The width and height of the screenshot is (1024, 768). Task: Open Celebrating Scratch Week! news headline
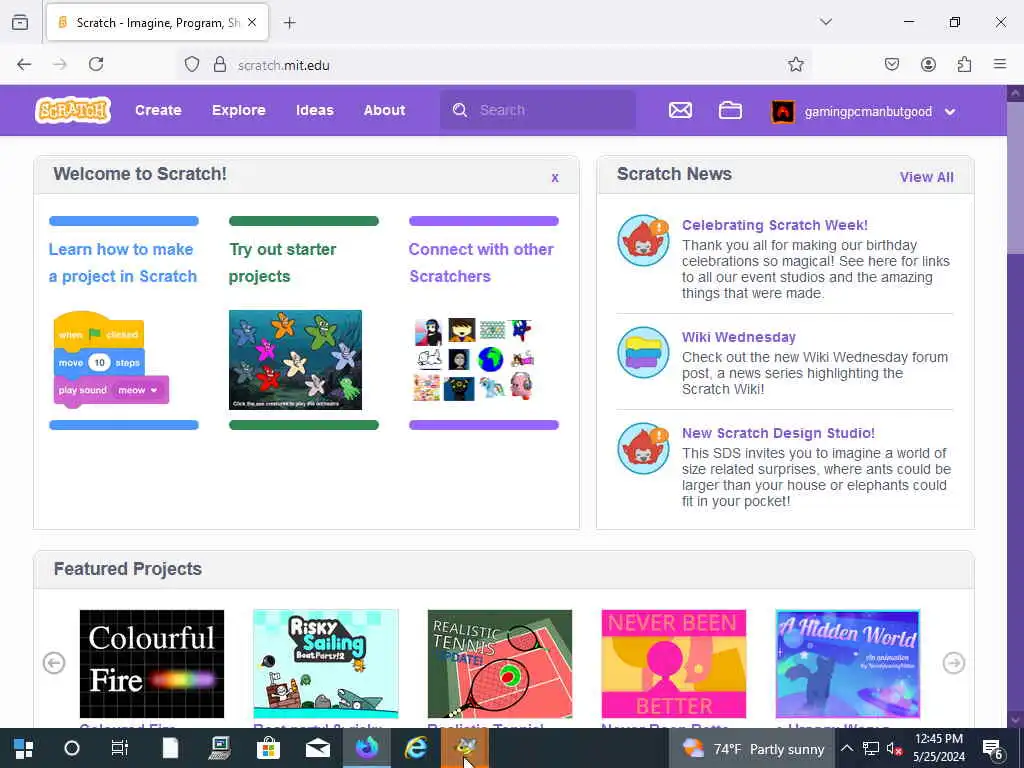point(775,225)
